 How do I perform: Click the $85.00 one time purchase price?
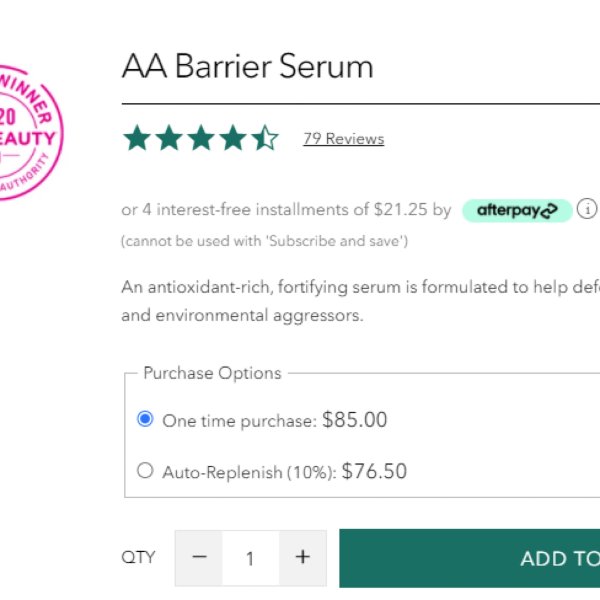(354, 419)
